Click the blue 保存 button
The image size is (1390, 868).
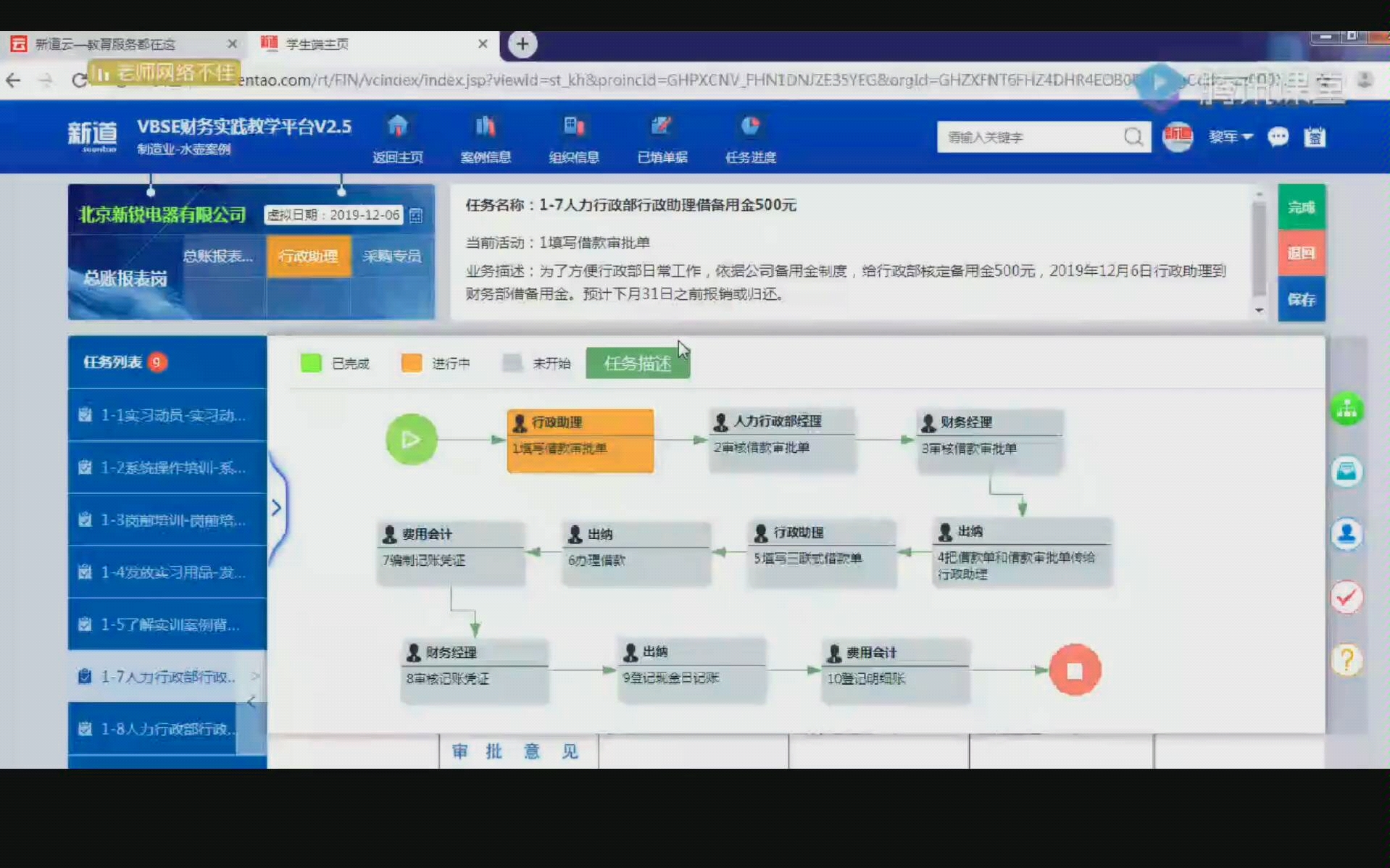1301,299
